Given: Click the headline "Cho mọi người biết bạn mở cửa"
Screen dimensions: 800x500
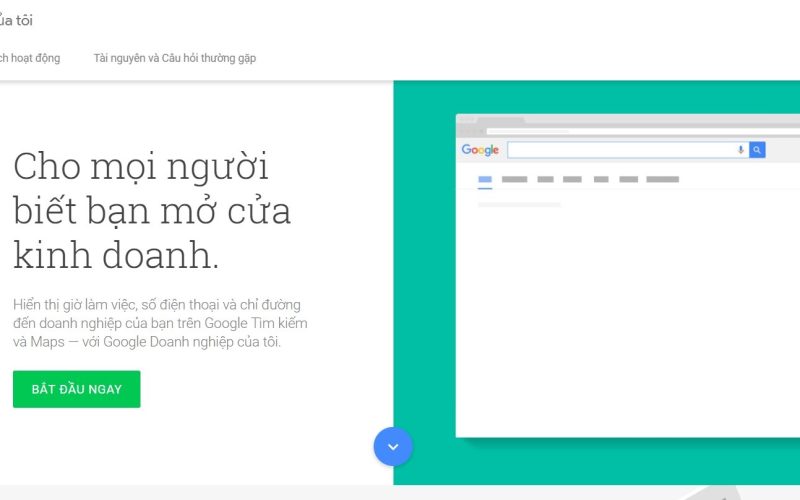Looking at the screenshot, I should pyautogui.click(x=152, y=210).
